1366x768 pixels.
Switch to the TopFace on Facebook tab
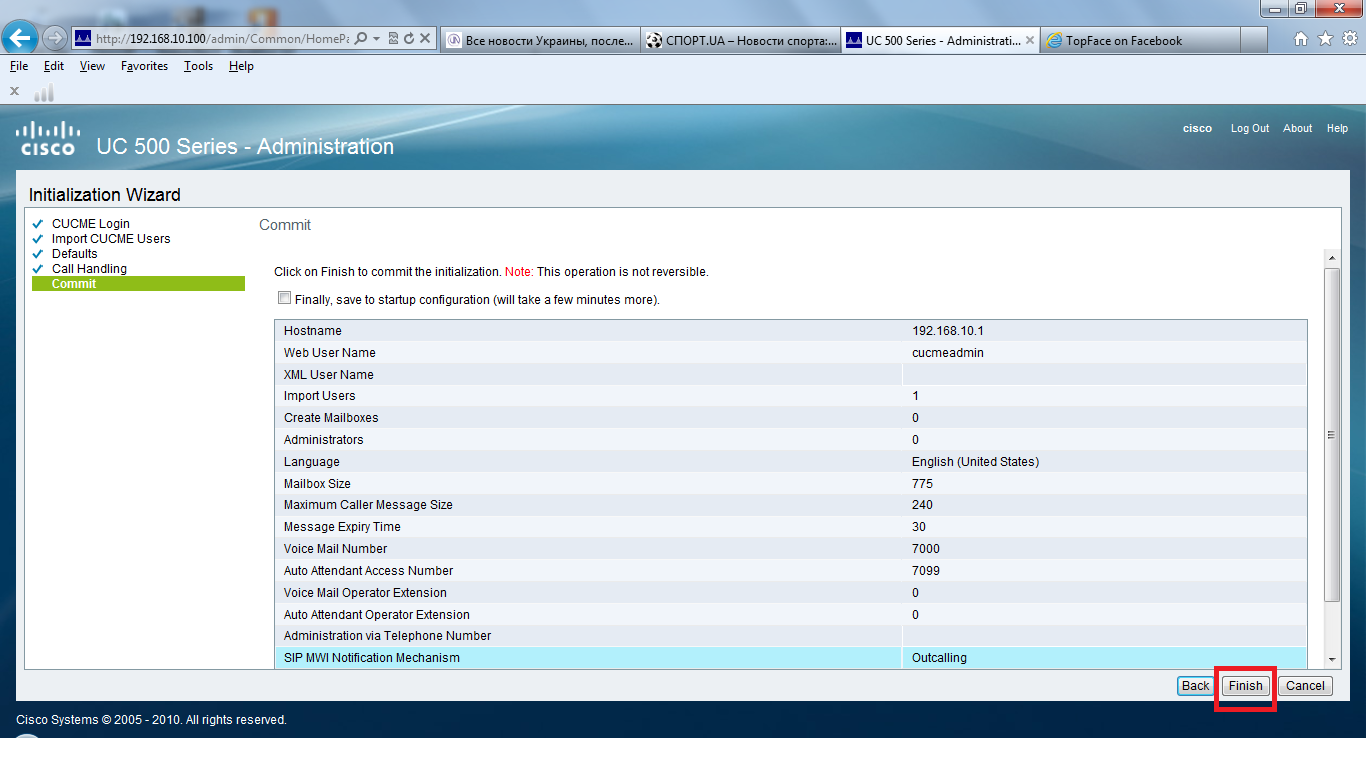pos(1140,40)
